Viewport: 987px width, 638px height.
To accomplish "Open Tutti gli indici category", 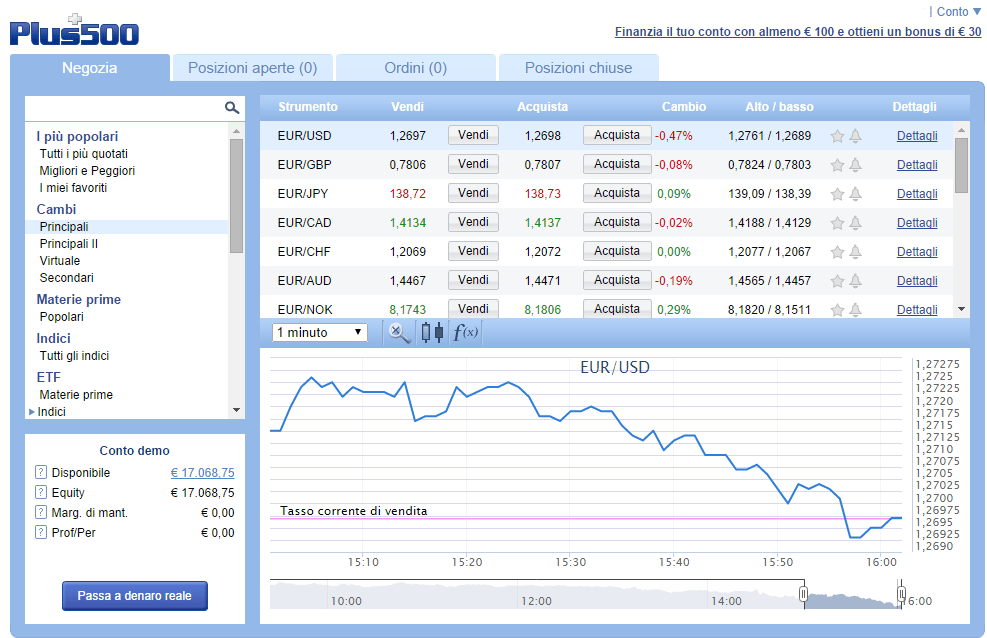I will point(74,355).
